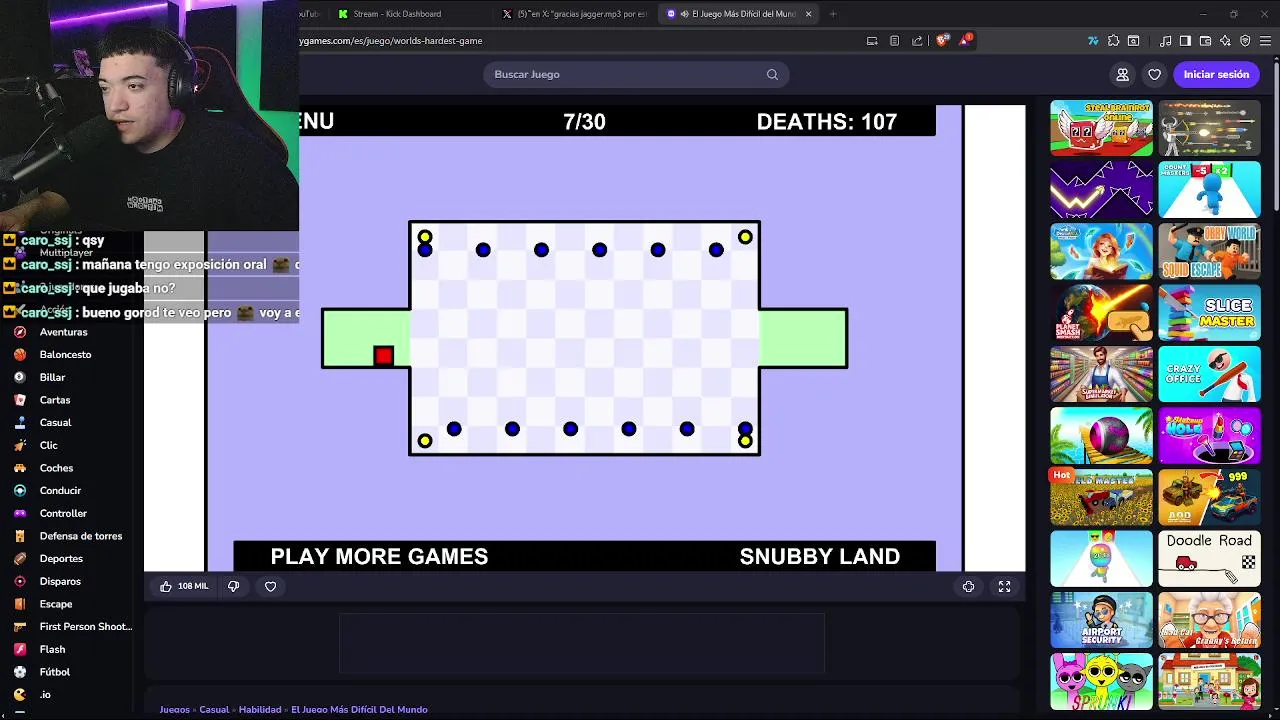Click the search magnifier in Buscar Juego

coord(772,74)
